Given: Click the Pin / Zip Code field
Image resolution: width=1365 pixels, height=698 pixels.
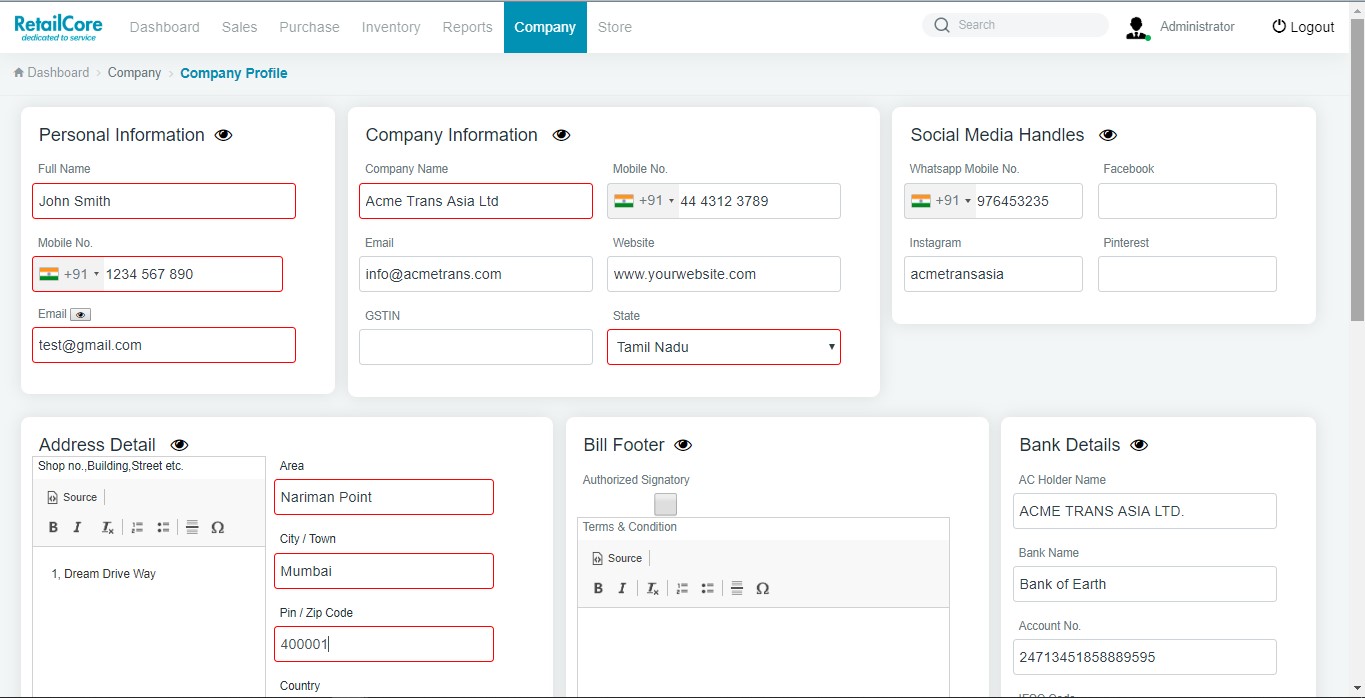Looking at the screenshot, I should coord(384,644).
